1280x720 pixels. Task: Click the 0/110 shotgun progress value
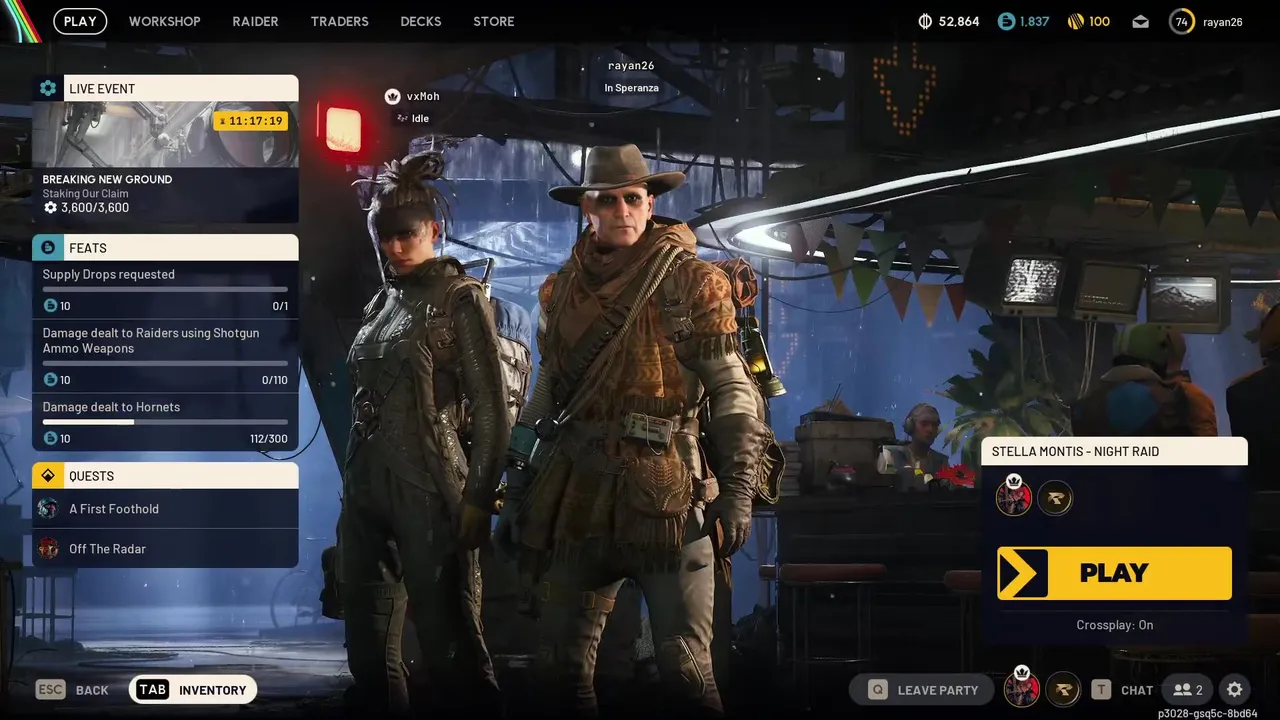(x=275, y=380)
